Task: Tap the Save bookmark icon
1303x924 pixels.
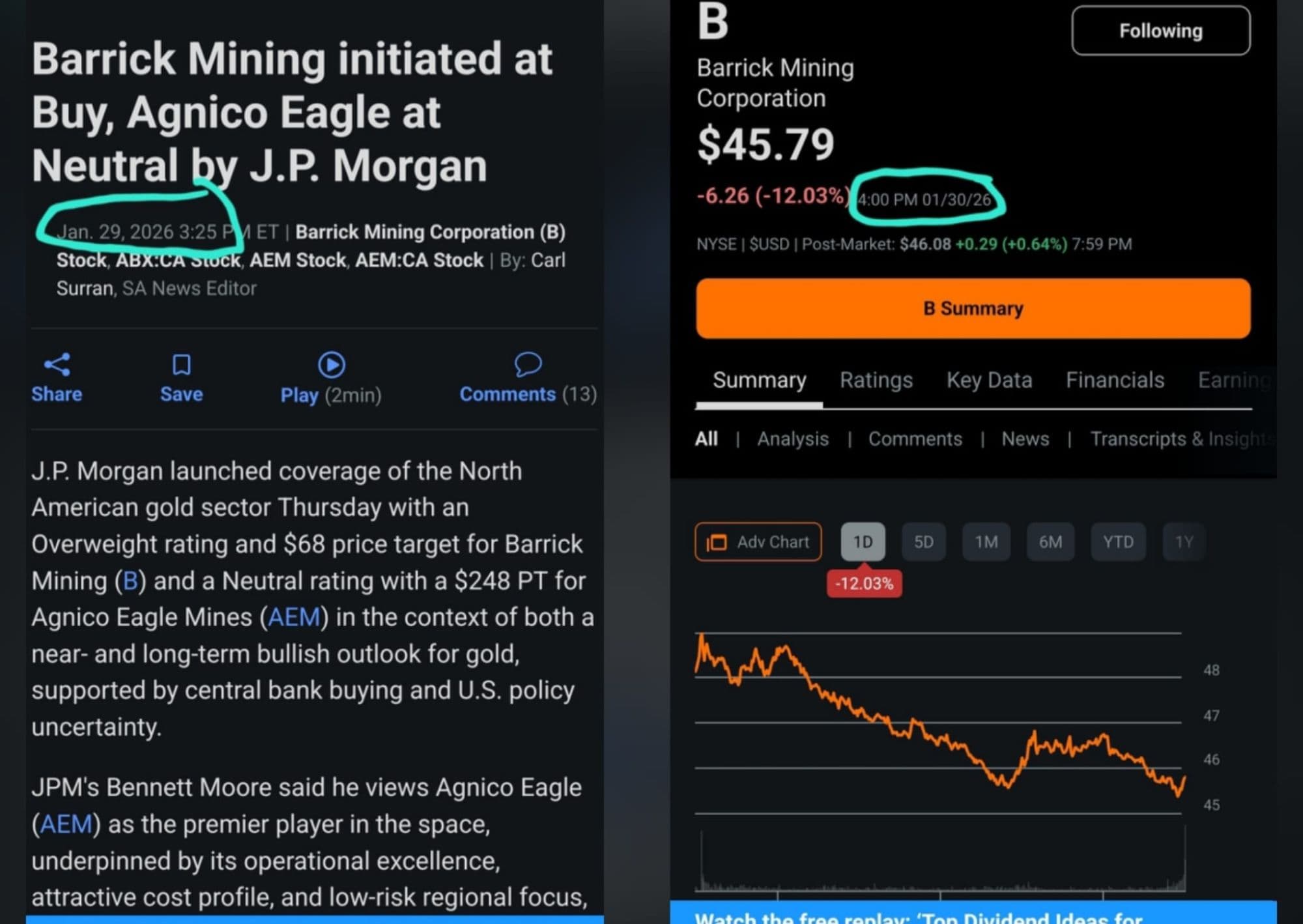Action: tap(181, 364)
